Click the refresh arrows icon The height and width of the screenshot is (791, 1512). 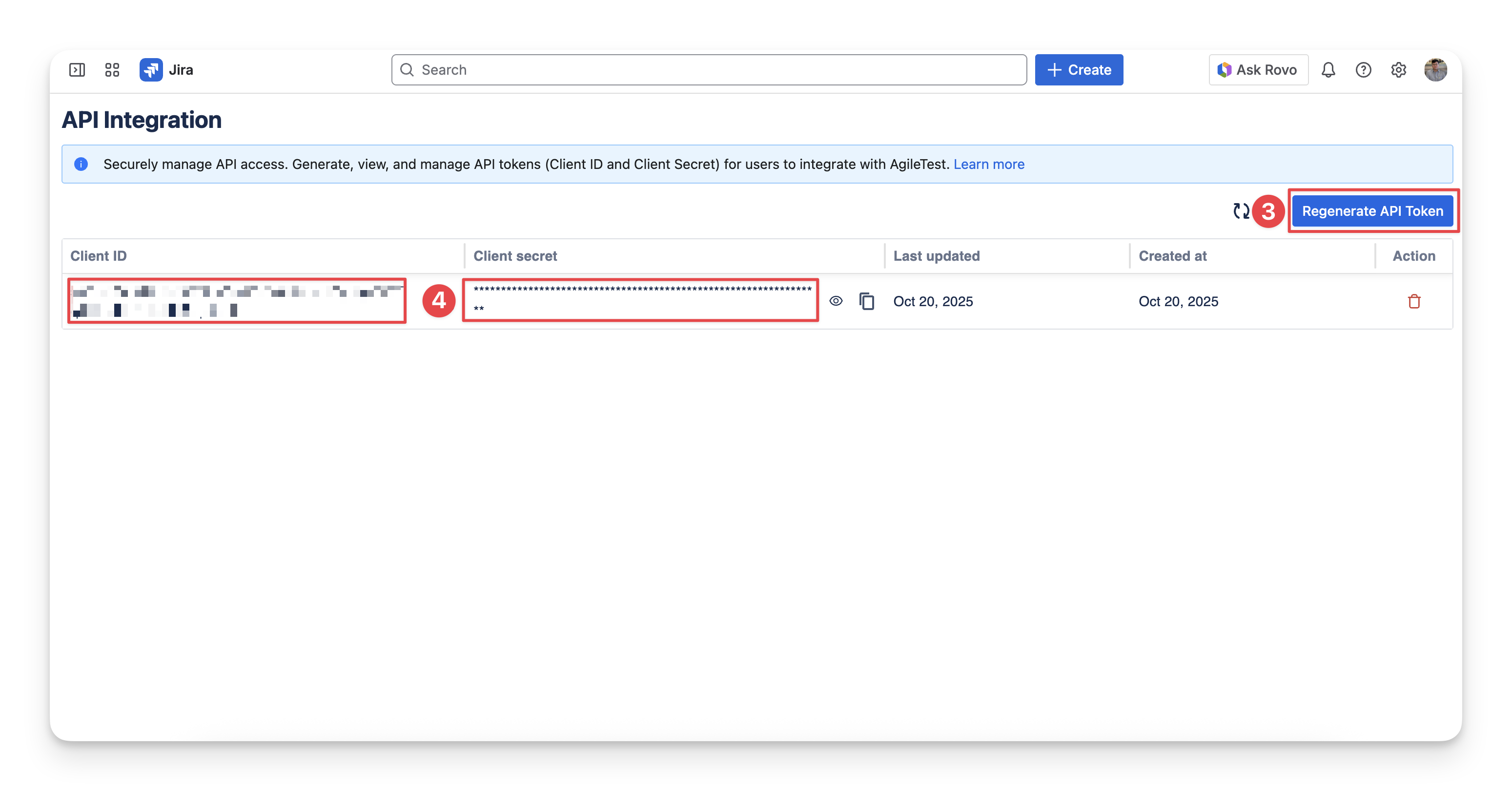1241,211
